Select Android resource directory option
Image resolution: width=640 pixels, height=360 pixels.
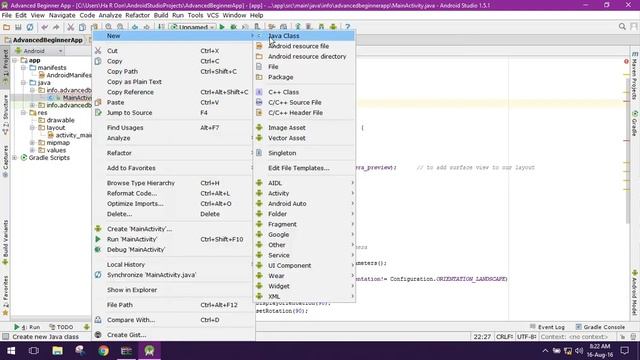point(304,56)
